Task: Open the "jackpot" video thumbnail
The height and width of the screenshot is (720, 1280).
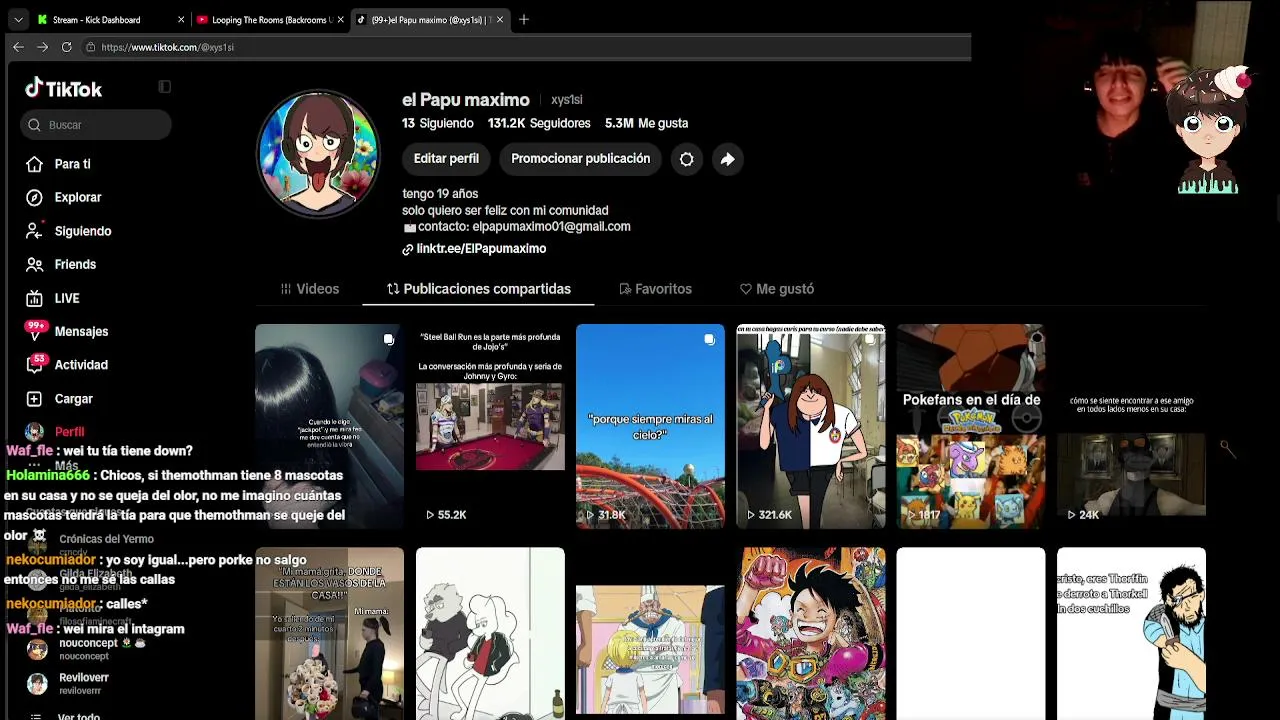Action: [x=329, y=426]
